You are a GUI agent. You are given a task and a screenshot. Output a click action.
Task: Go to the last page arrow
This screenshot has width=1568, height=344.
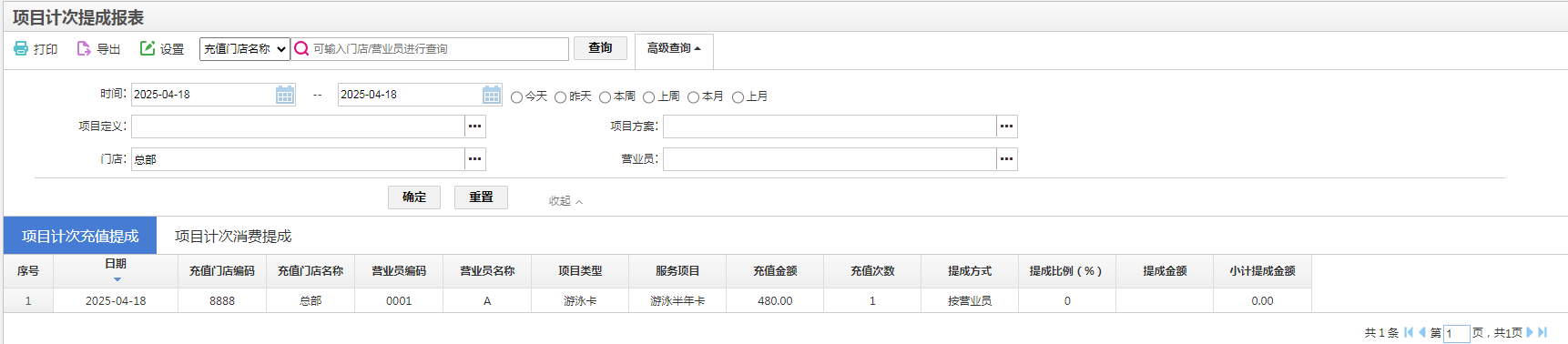tap(1543, 332)
